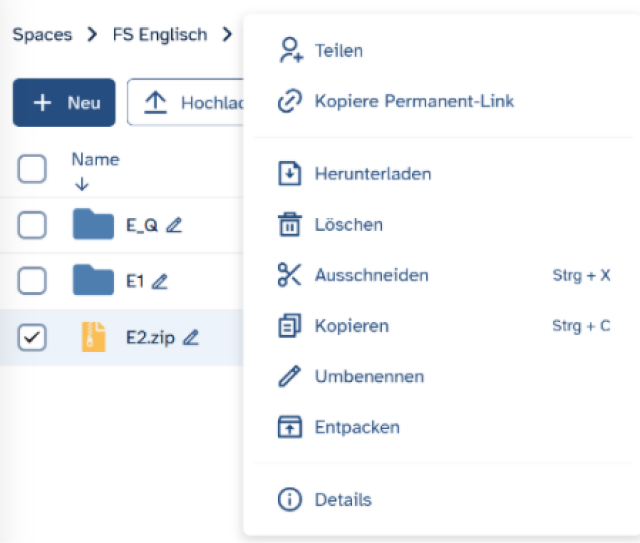This screenshot has height=543, width=640.
Task: Uncheck the E2.zip file checkbox
Action: coord(33,338)
